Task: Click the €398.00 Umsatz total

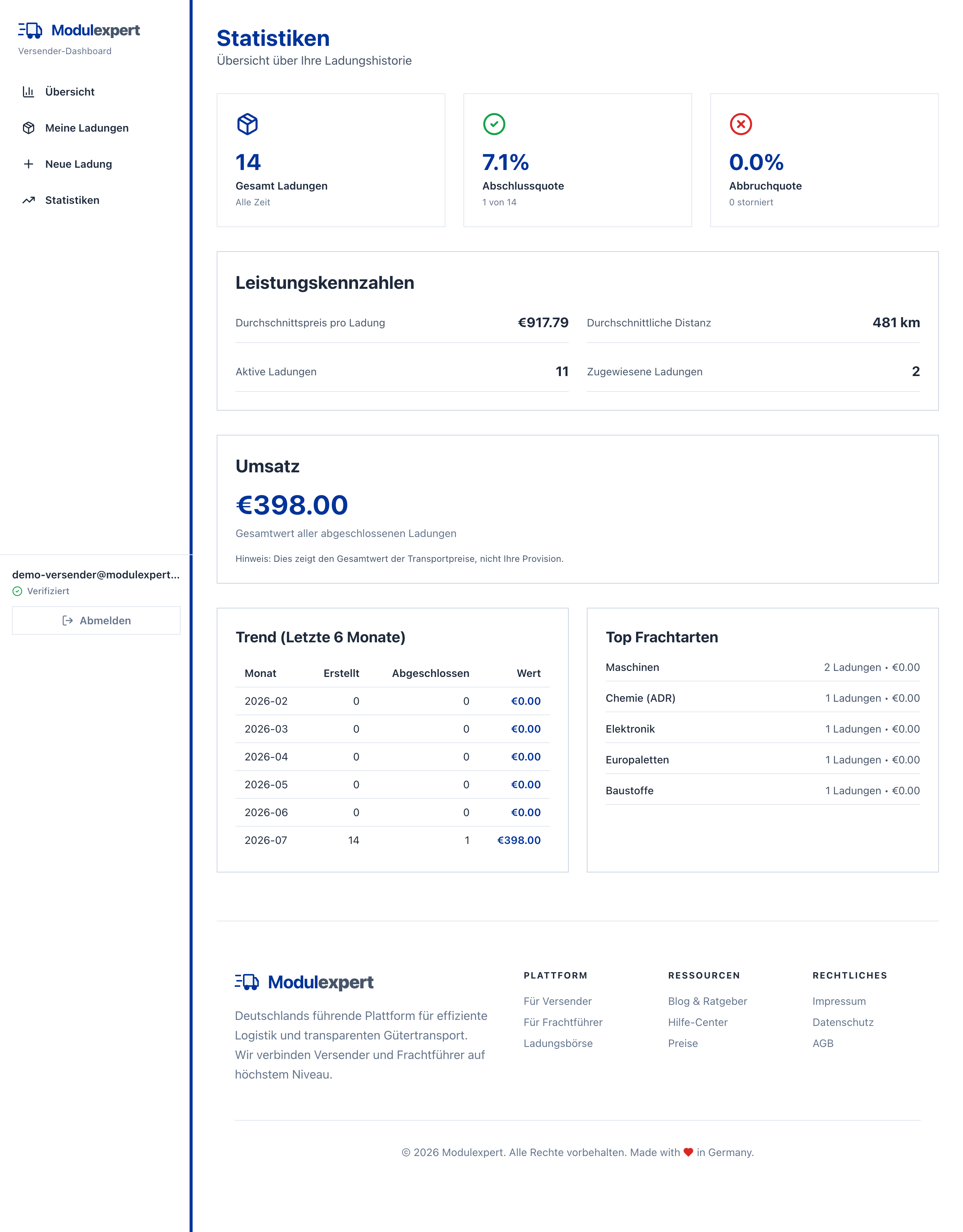Action: click(292, 505)
